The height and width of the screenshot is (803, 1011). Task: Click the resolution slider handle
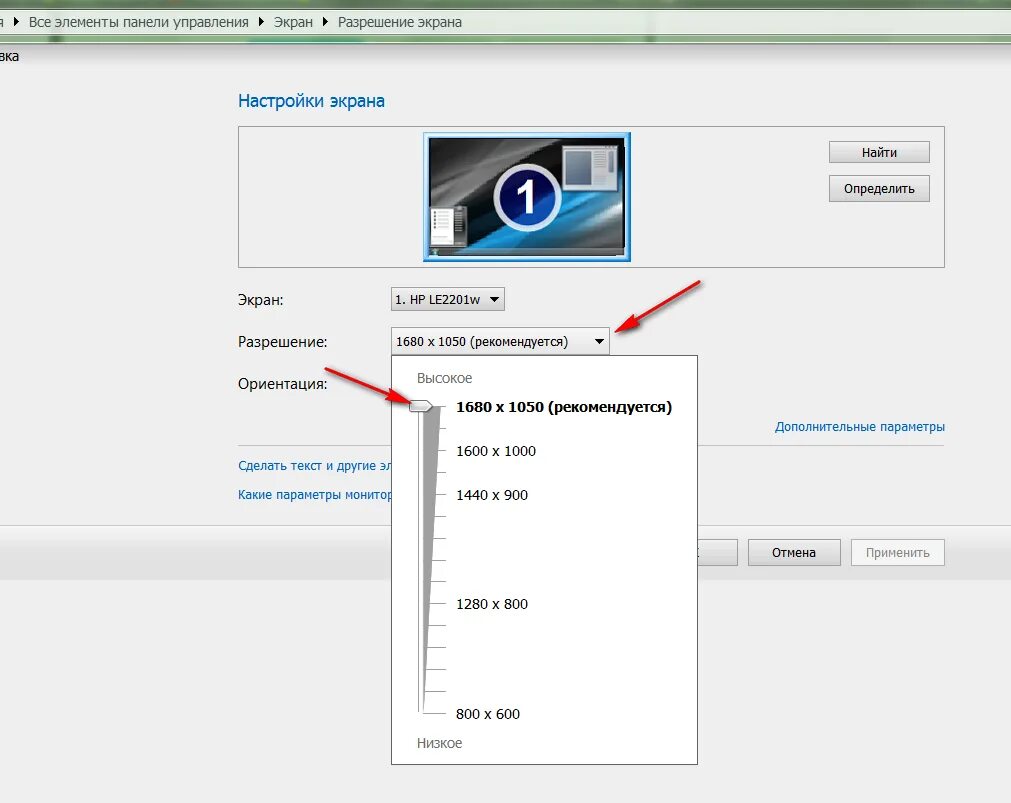point(421,406)
